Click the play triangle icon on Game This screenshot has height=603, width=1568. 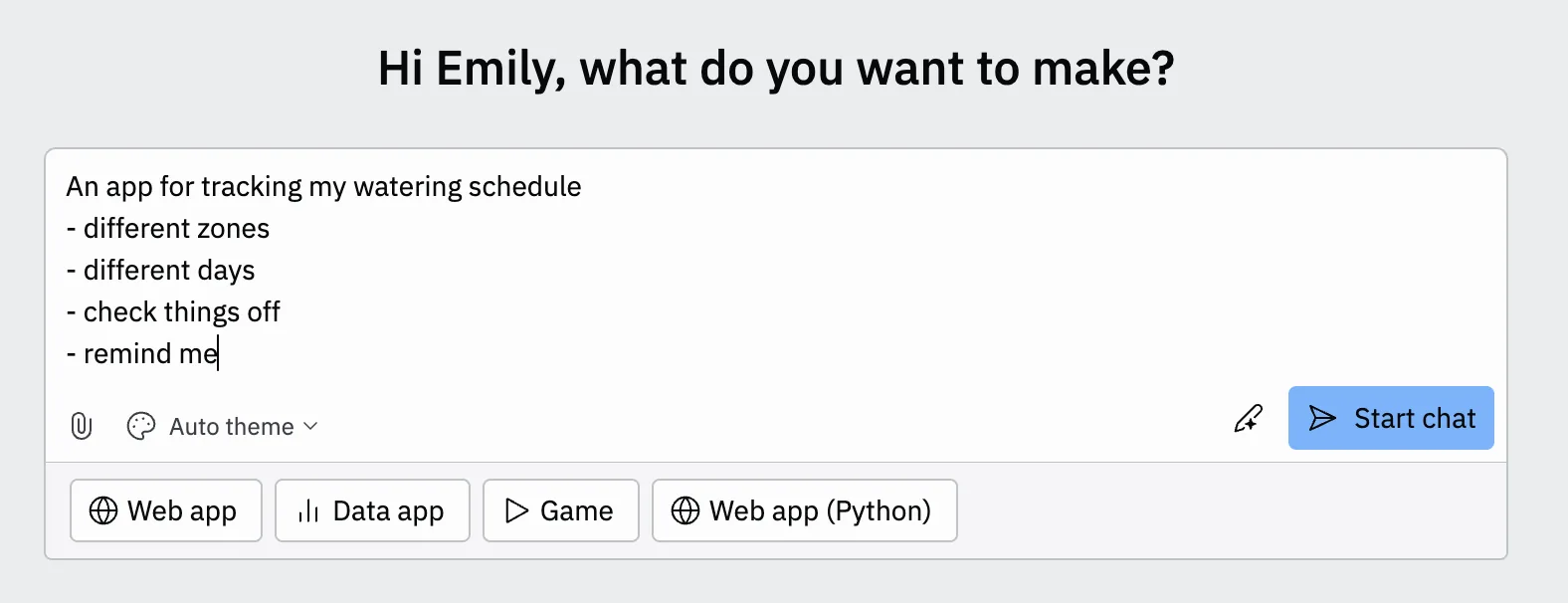click(x=516, y=510)
